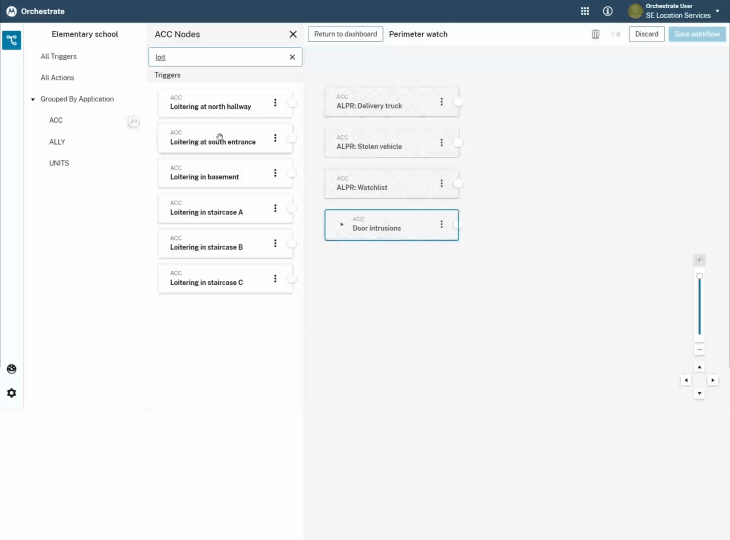Open the Orchestrate User account dropdown

coord(717,11)
